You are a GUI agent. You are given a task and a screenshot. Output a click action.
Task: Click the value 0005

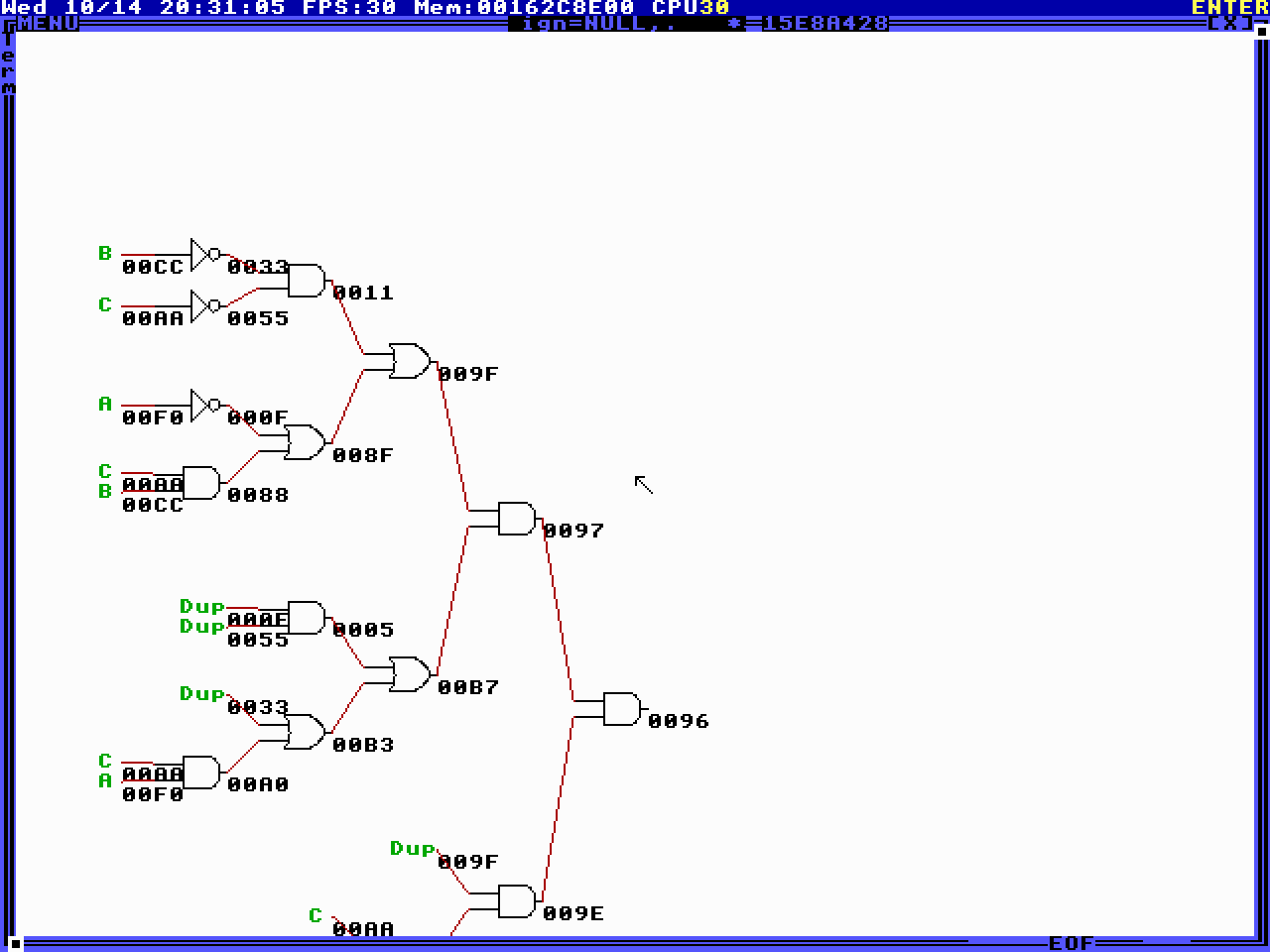pos(363,630)
